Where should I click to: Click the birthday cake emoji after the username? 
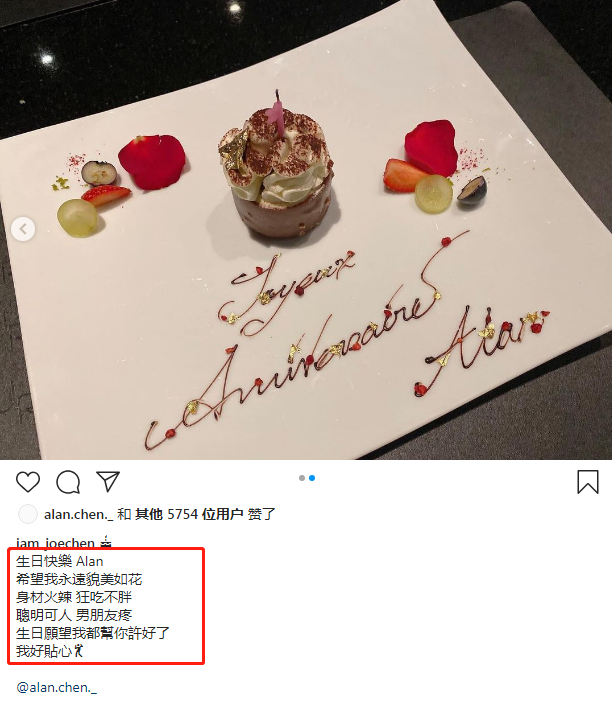point(105,542)
